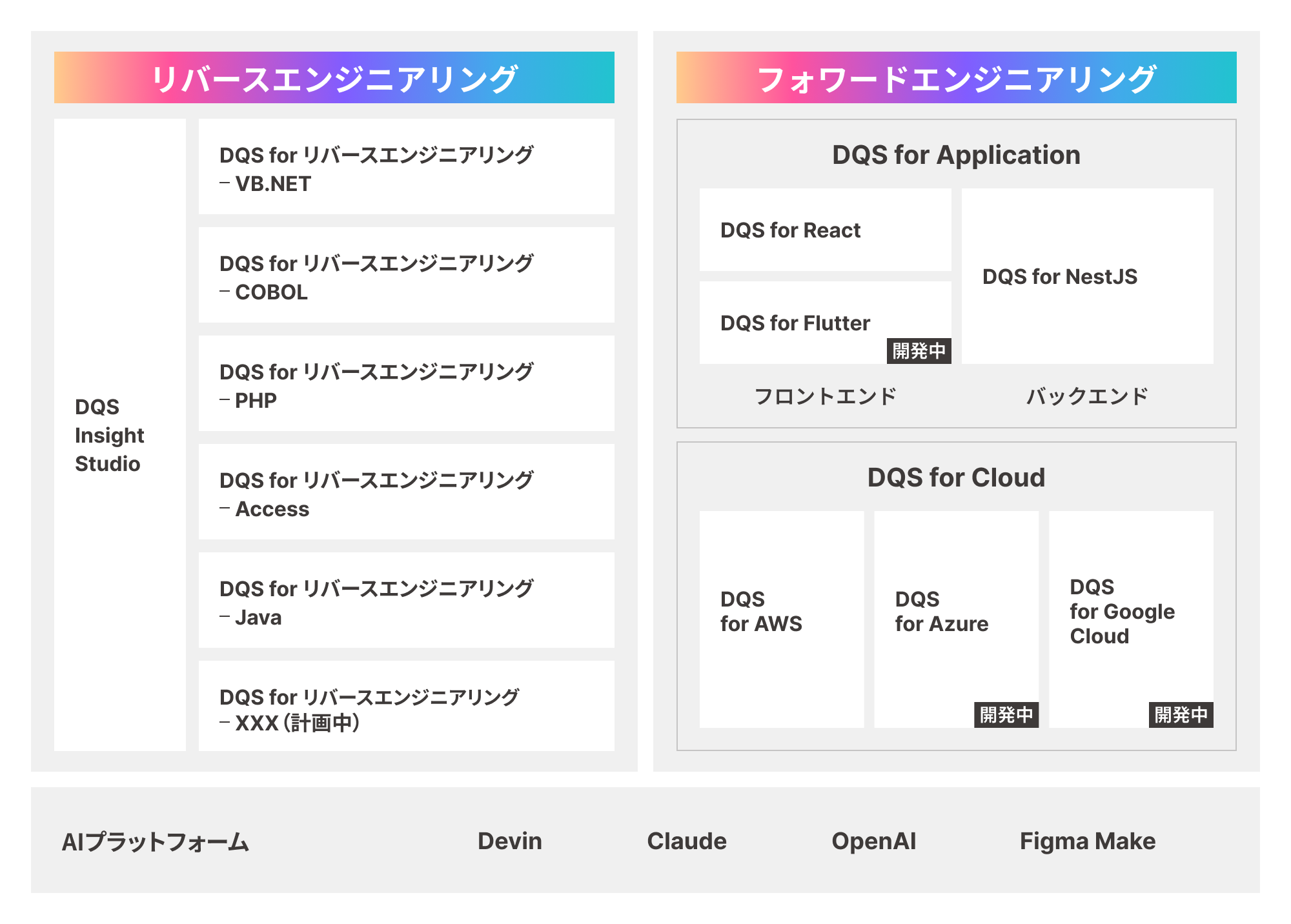Viewport: 1291px width, 924px height.
Task: Open the COBOL reverse engineering card
Action: click(x=407, y=275)
